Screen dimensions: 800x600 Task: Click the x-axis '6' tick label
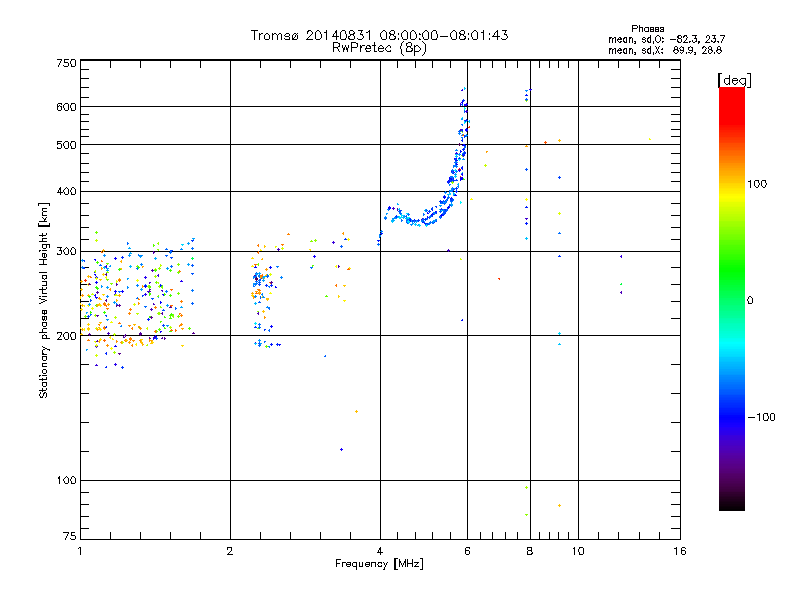pos(467,551)
